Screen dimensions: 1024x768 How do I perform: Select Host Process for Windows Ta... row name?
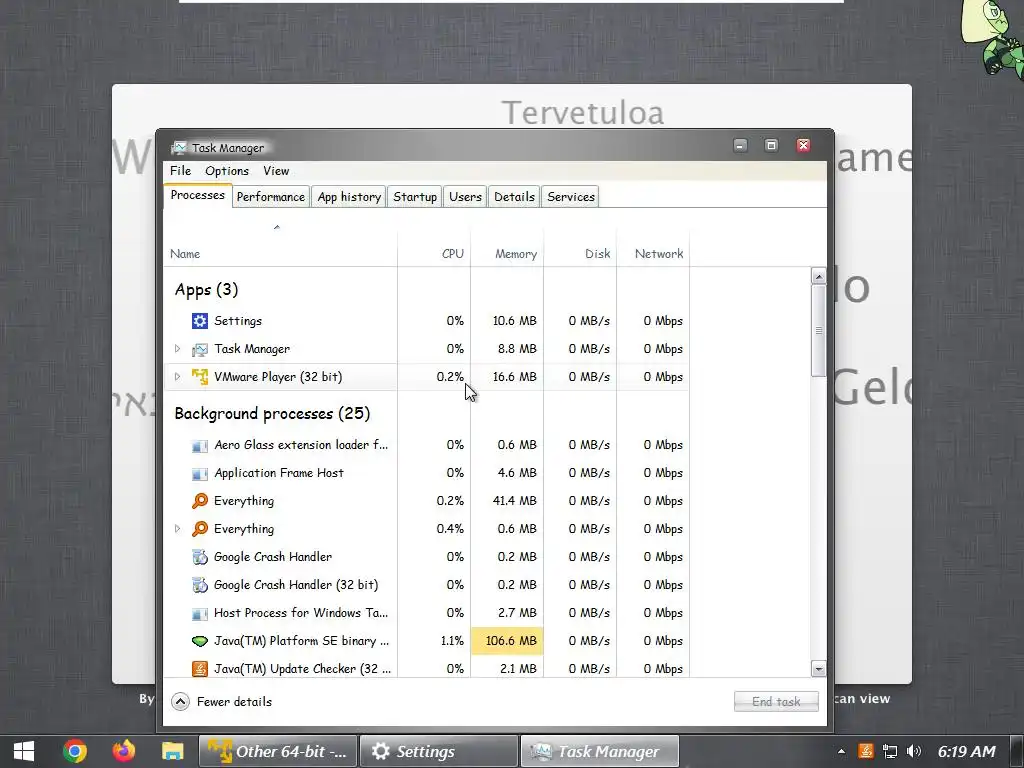click(x=301, y=613)
